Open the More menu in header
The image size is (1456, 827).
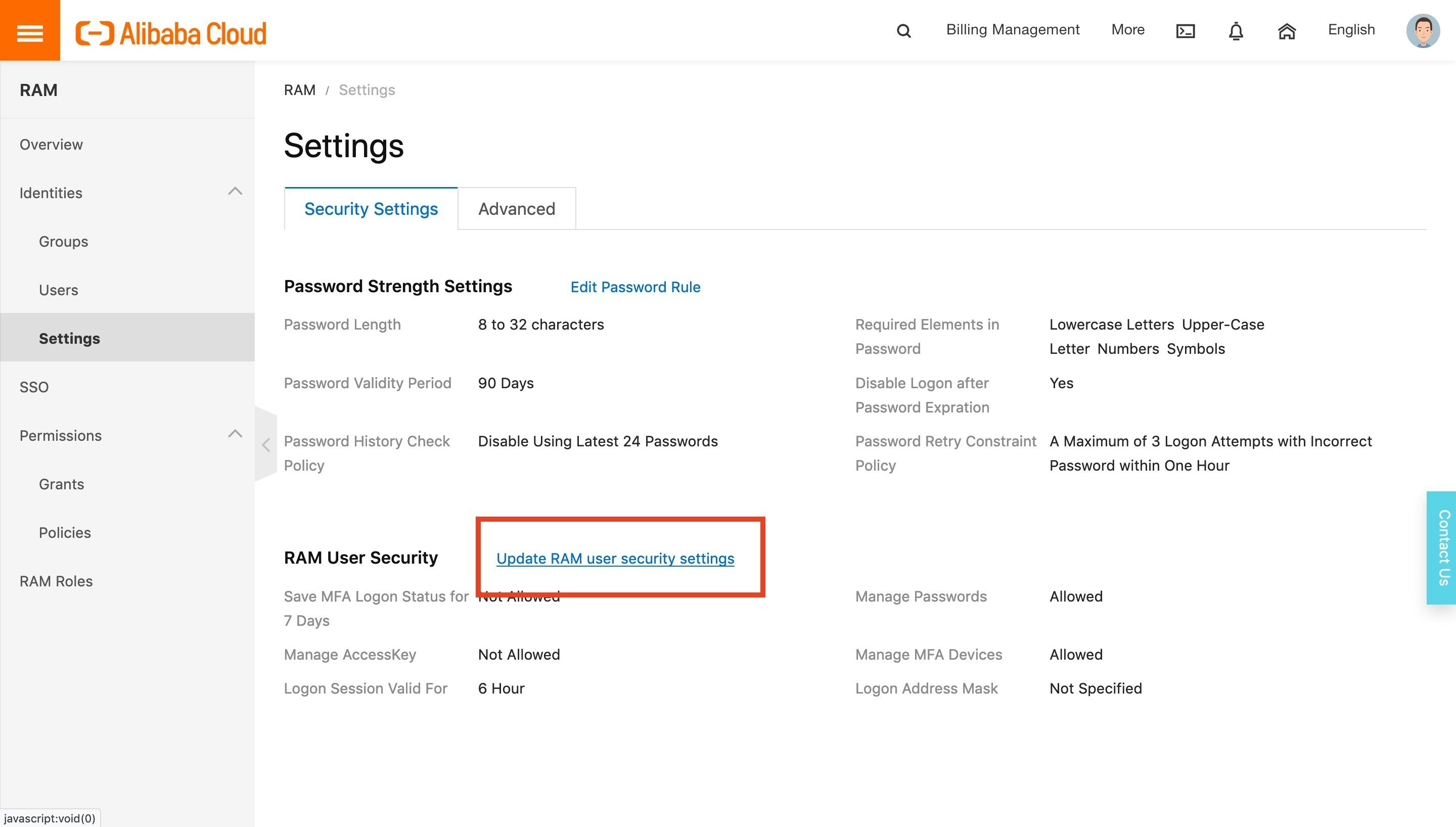1128,29
